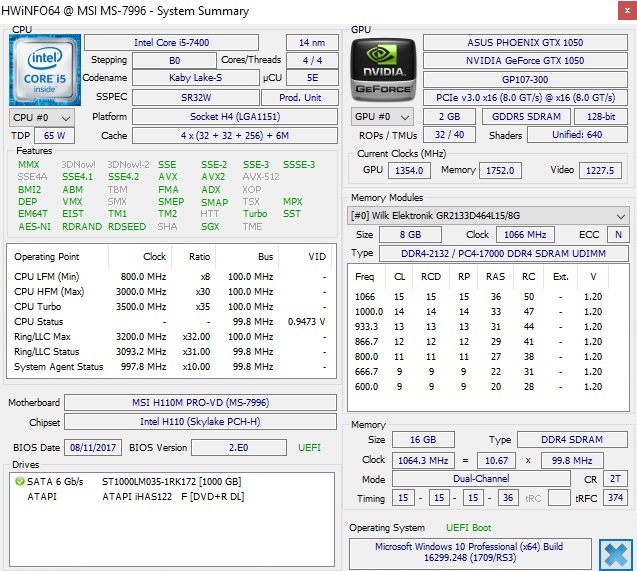Click the 14 nm process field
The height and width of the screenshot is (571, 637).
click(312, 43)
